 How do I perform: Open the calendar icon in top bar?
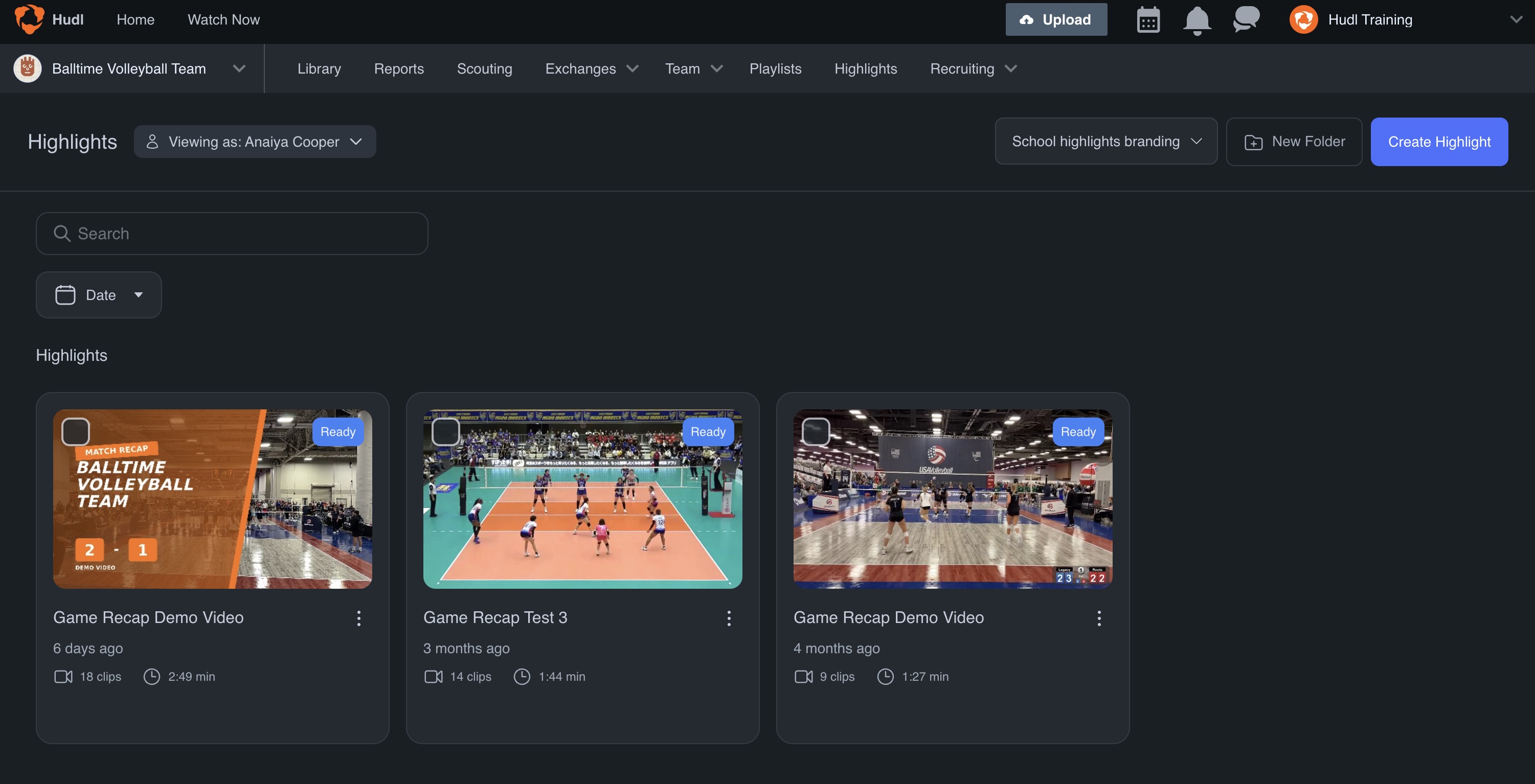coord(1148,19)
